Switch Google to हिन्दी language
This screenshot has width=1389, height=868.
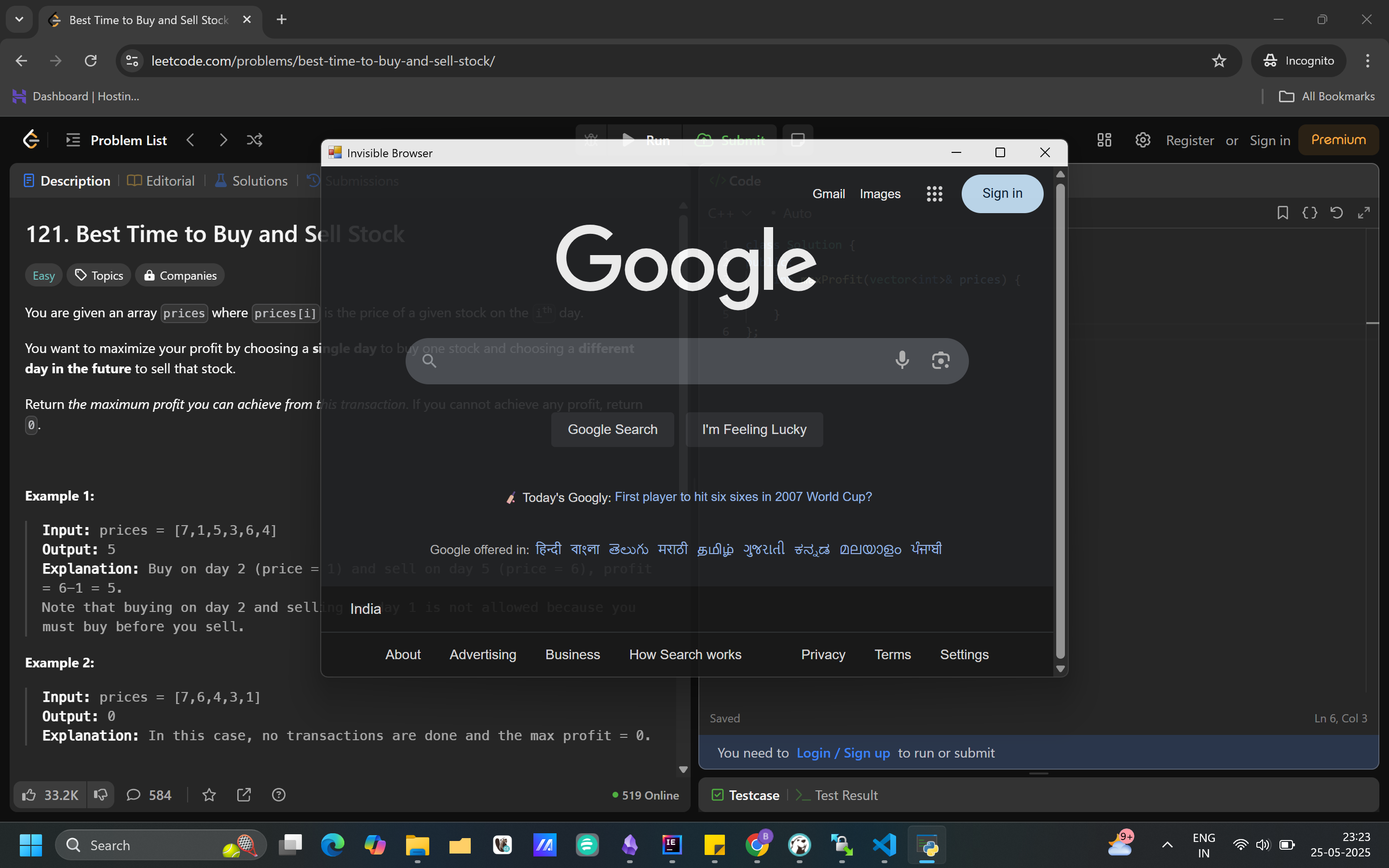pos(548,549)
